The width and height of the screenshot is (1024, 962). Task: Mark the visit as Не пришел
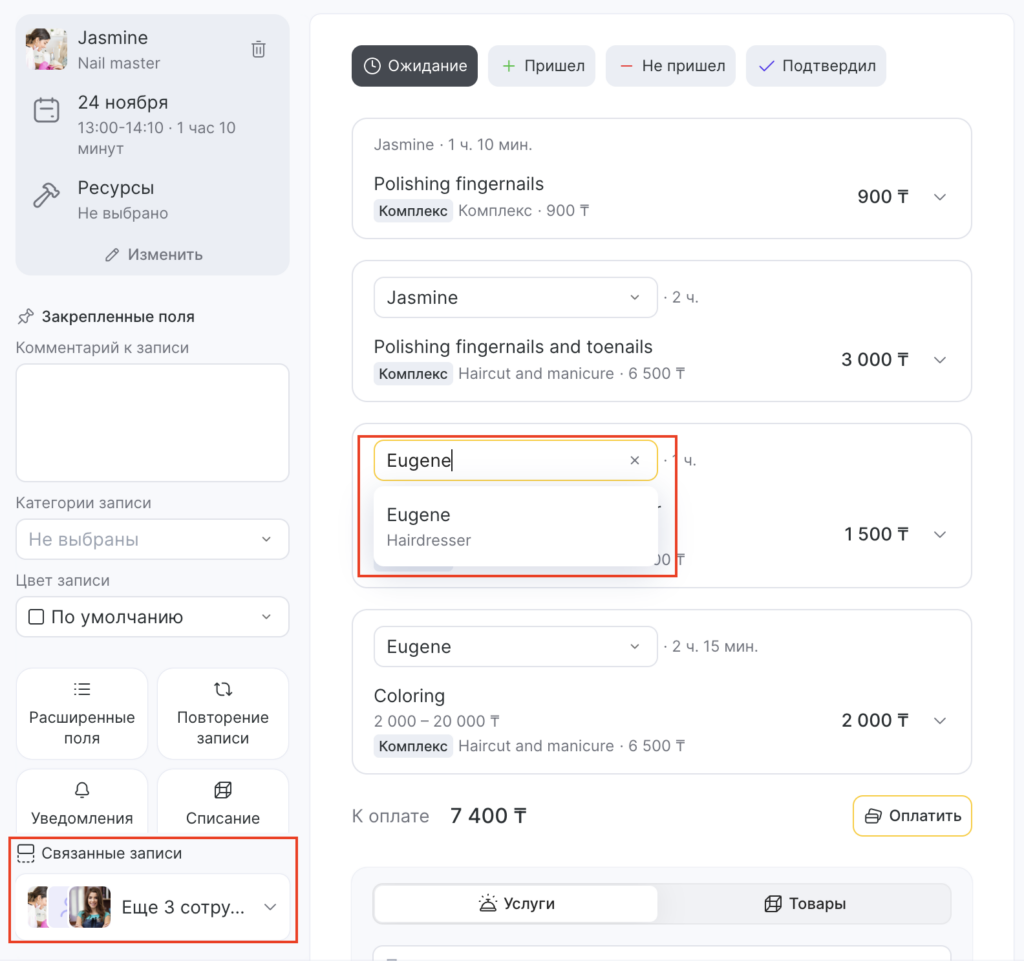(671, 66)
